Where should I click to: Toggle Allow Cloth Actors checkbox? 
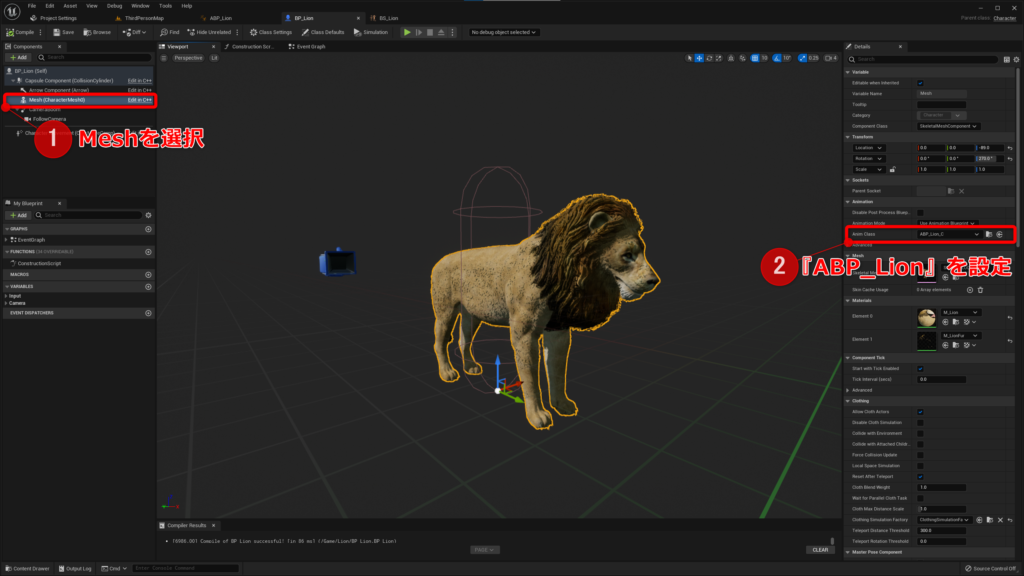[920, 412]
